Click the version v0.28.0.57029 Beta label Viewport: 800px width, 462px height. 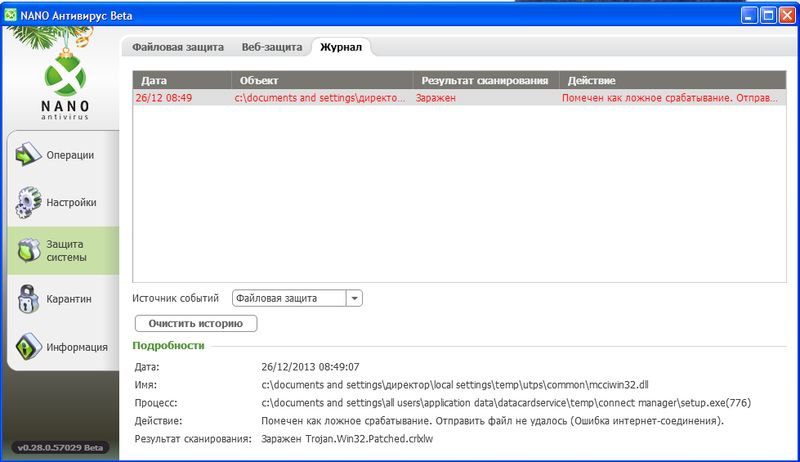point(61,446)
